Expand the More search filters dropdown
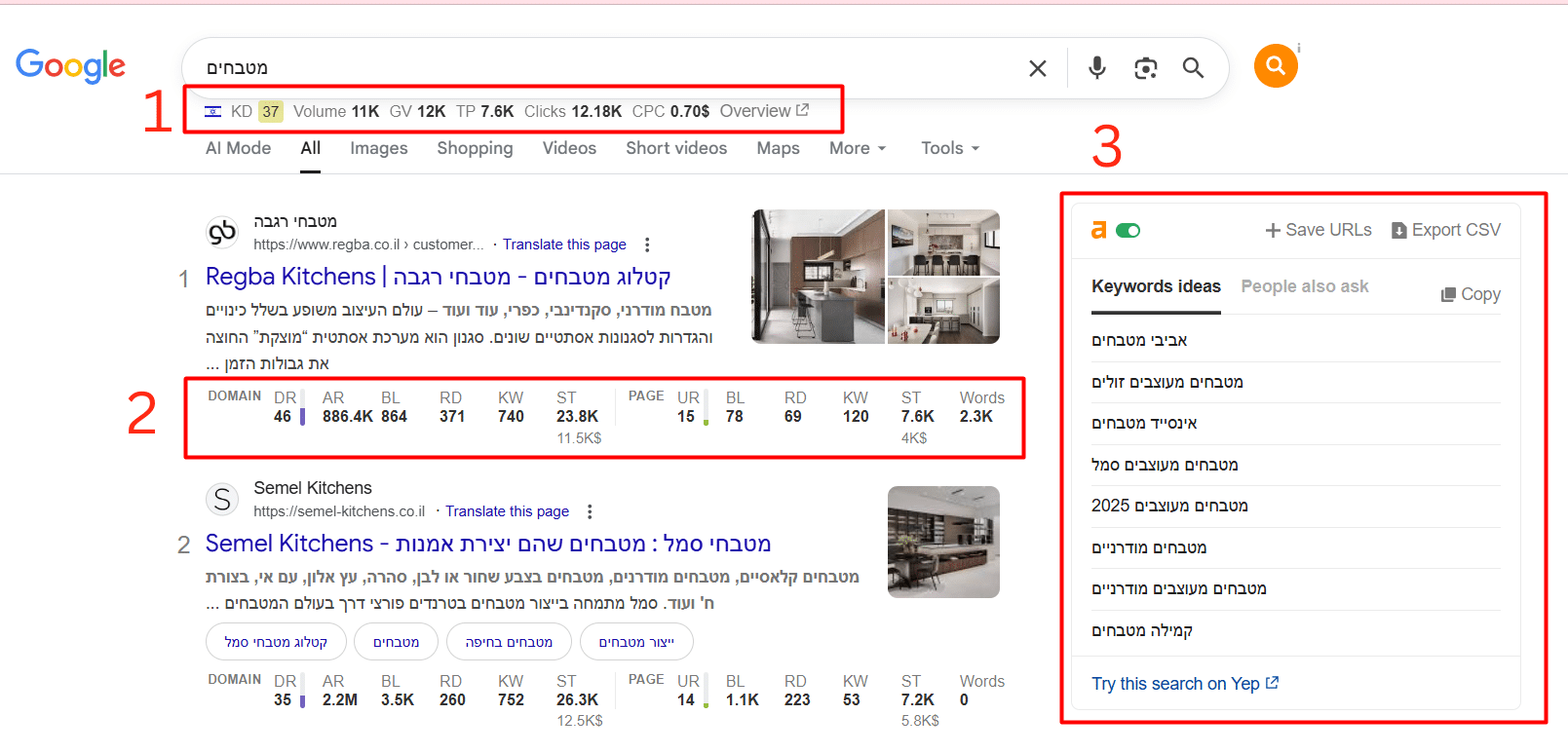Viewport: 1568px width, 753px height. tap(858, 148)
